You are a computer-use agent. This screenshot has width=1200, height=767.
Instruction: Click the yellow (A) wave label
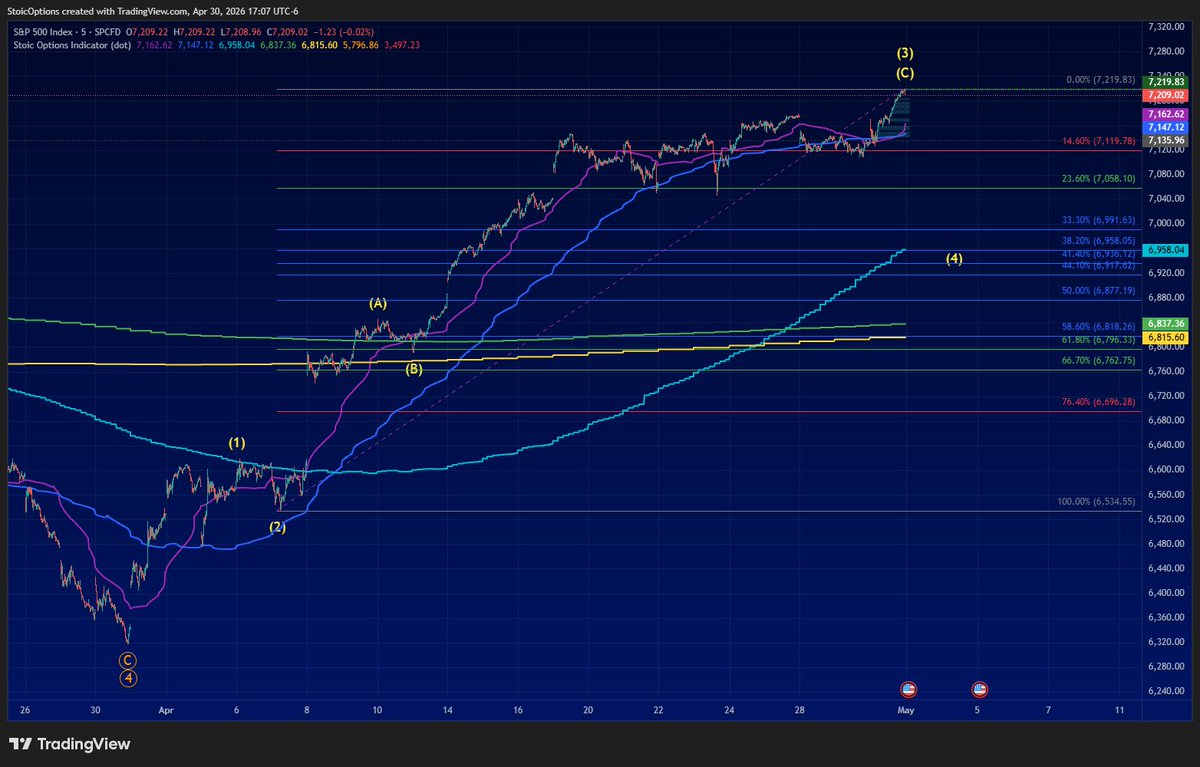(378, 302)
